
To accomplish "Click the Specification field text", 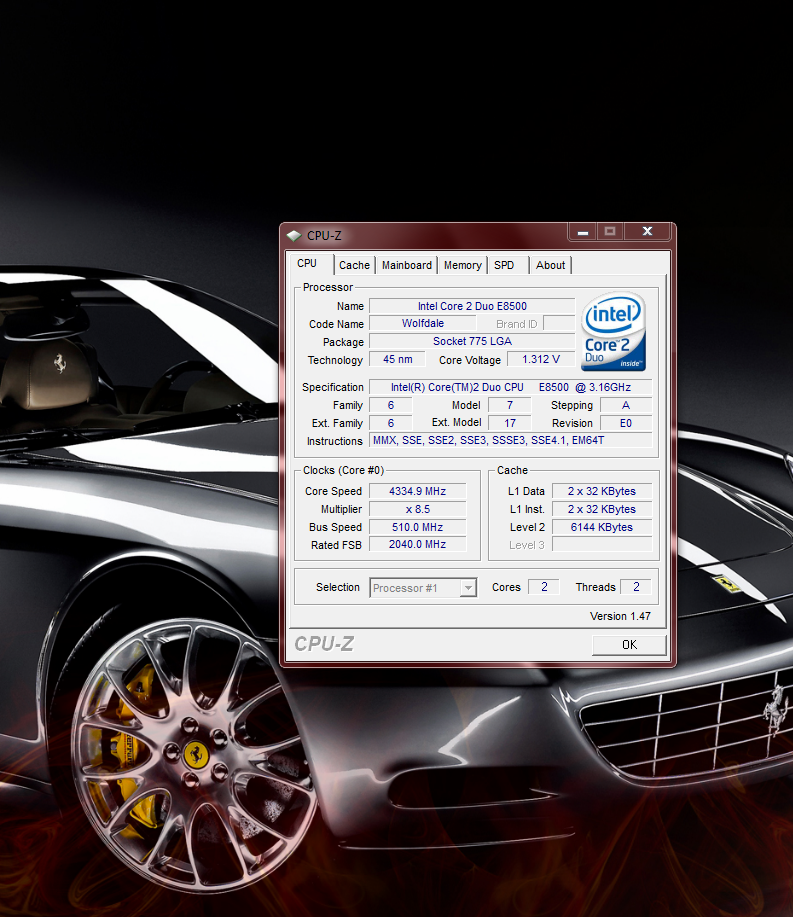I will [511, 387].
